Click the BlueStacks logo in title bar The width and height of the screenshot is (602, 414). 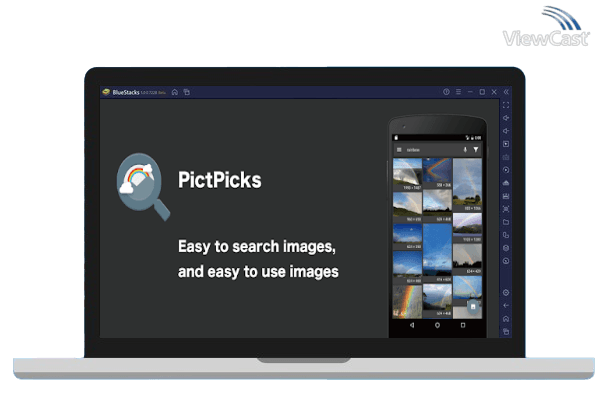[106, 92]
